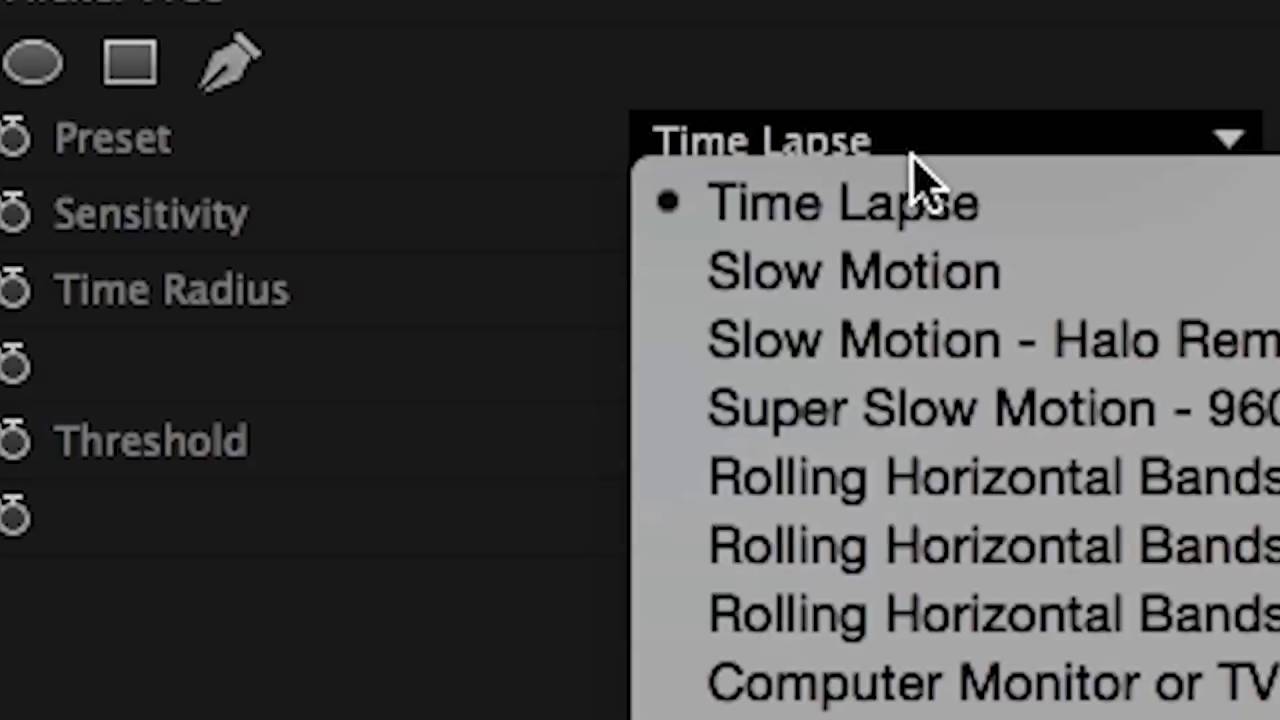1280x720 pixels.
Task: Choose the Slow Motion preset
Action: [853, 272]
